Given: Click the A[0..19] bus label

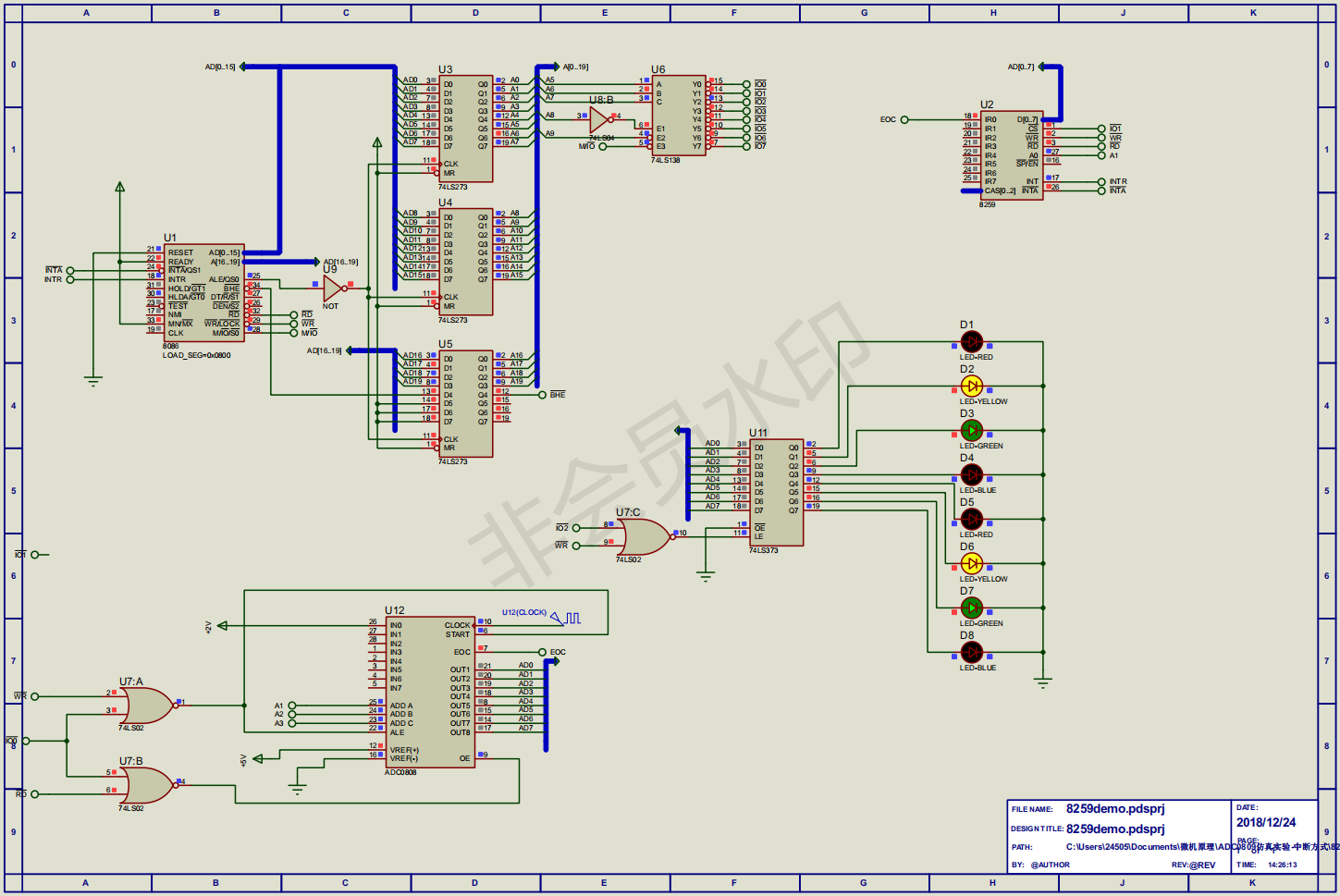Looking at the screenshot, I should (575, 68).
